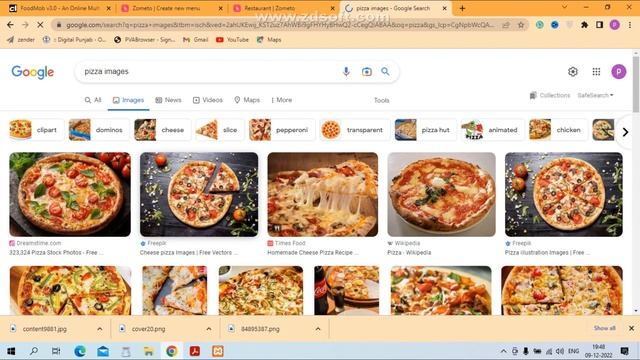
Task: Open Cheese pizza images Freepik link
Action: click(x=189, y=253)
